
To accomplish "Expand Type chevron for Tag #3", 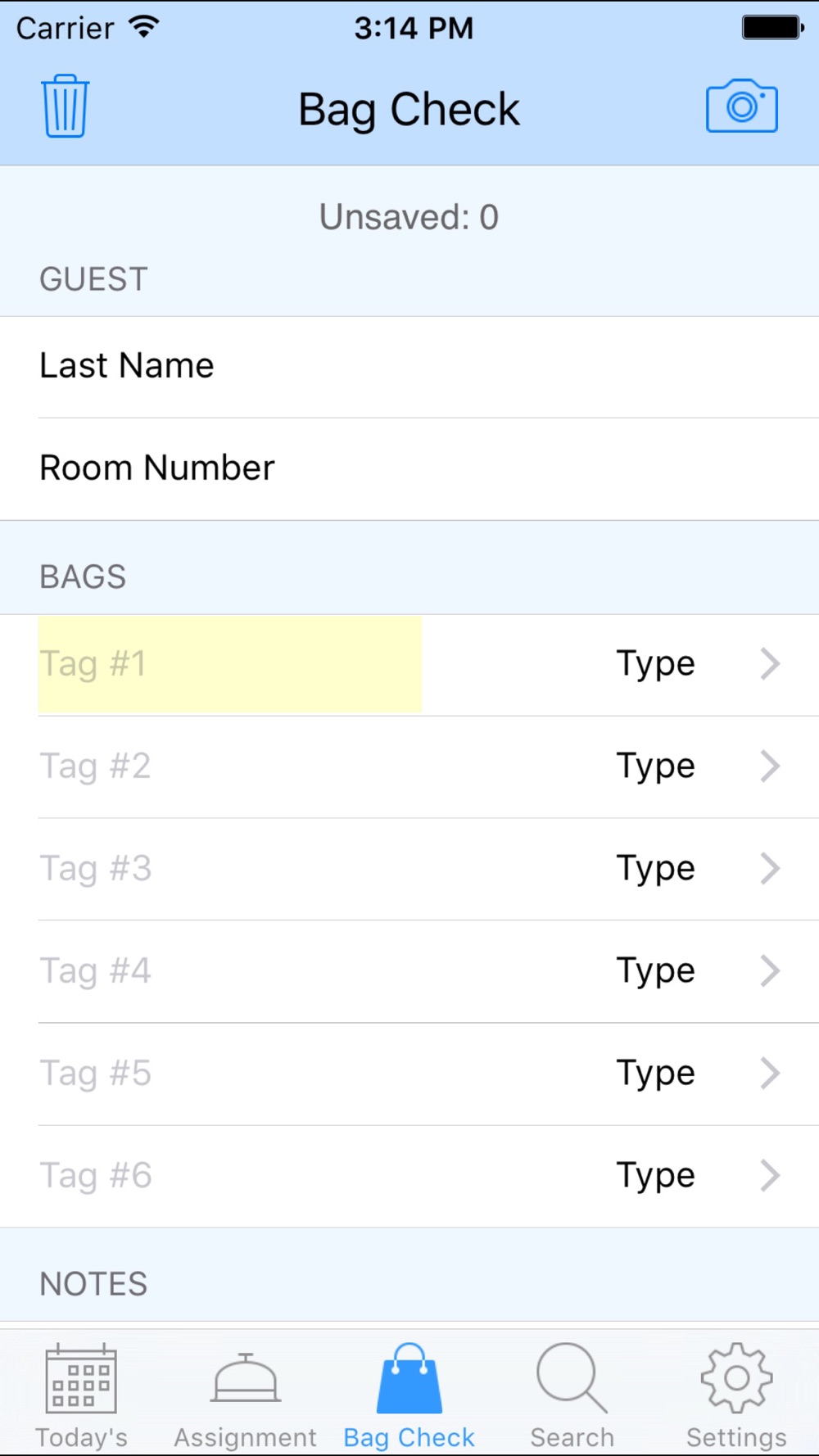I will point(769,869).
